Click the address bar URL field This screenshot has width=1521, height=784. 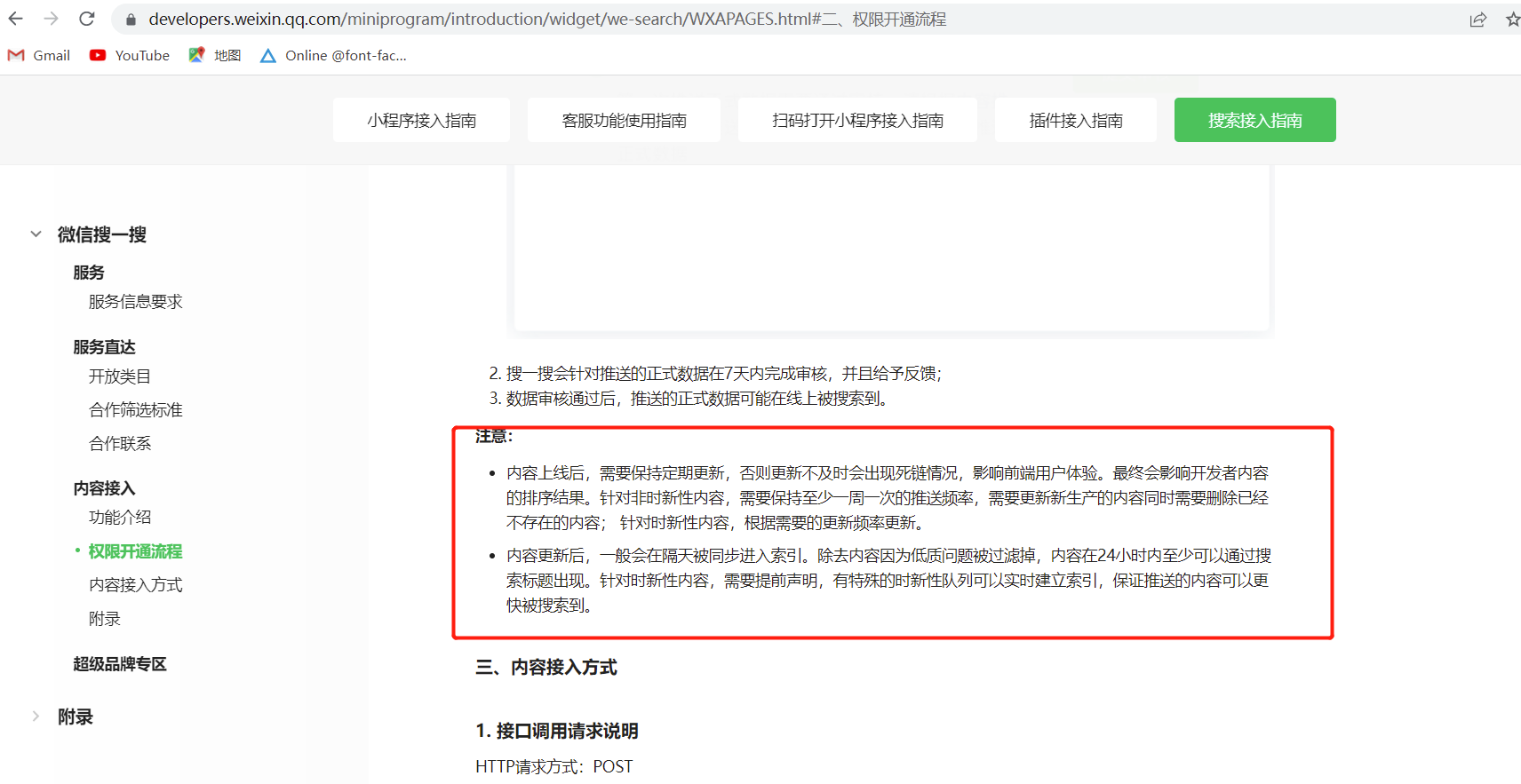[782, 20]
